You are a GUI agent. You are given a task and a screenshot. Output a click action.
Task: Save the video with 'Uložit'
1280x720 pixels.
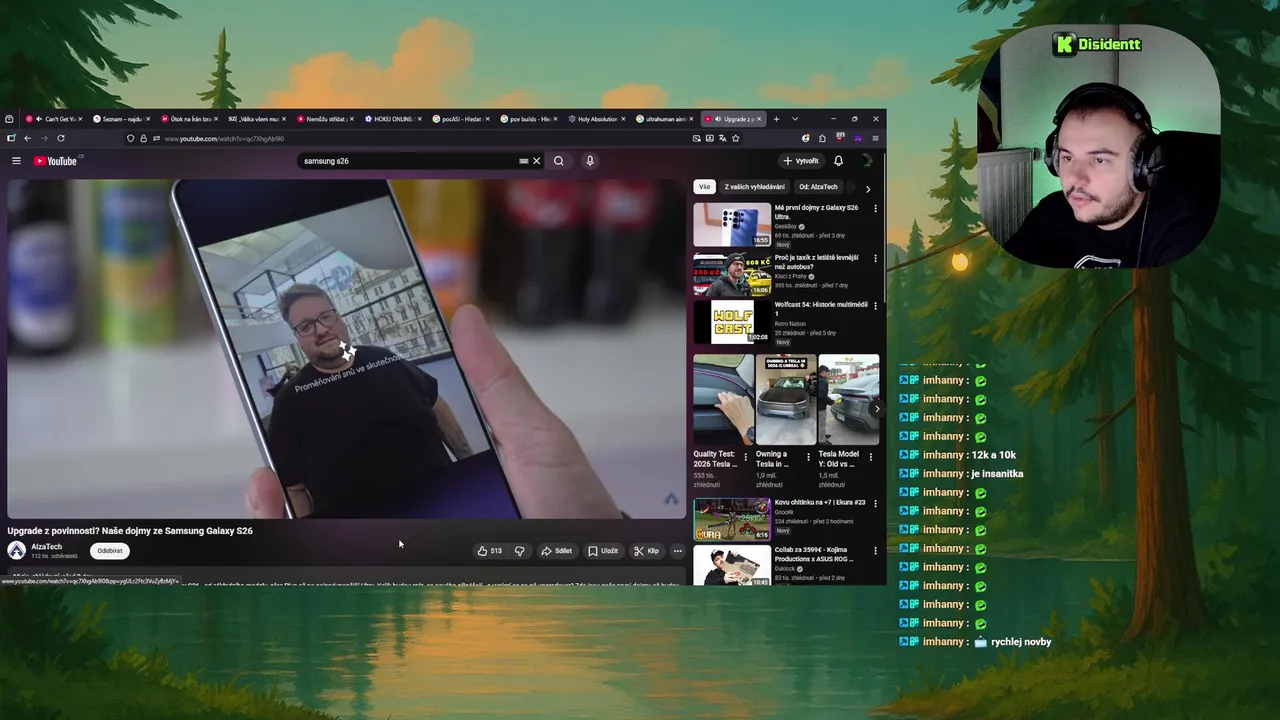[x=603, y=551]
